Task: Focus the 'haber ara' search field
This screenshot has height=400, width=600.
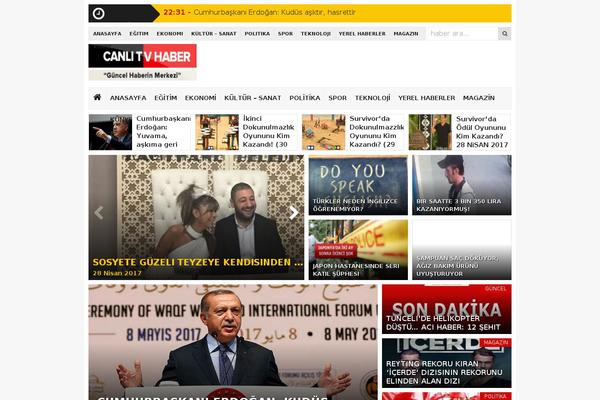Action: click(463, 34)
